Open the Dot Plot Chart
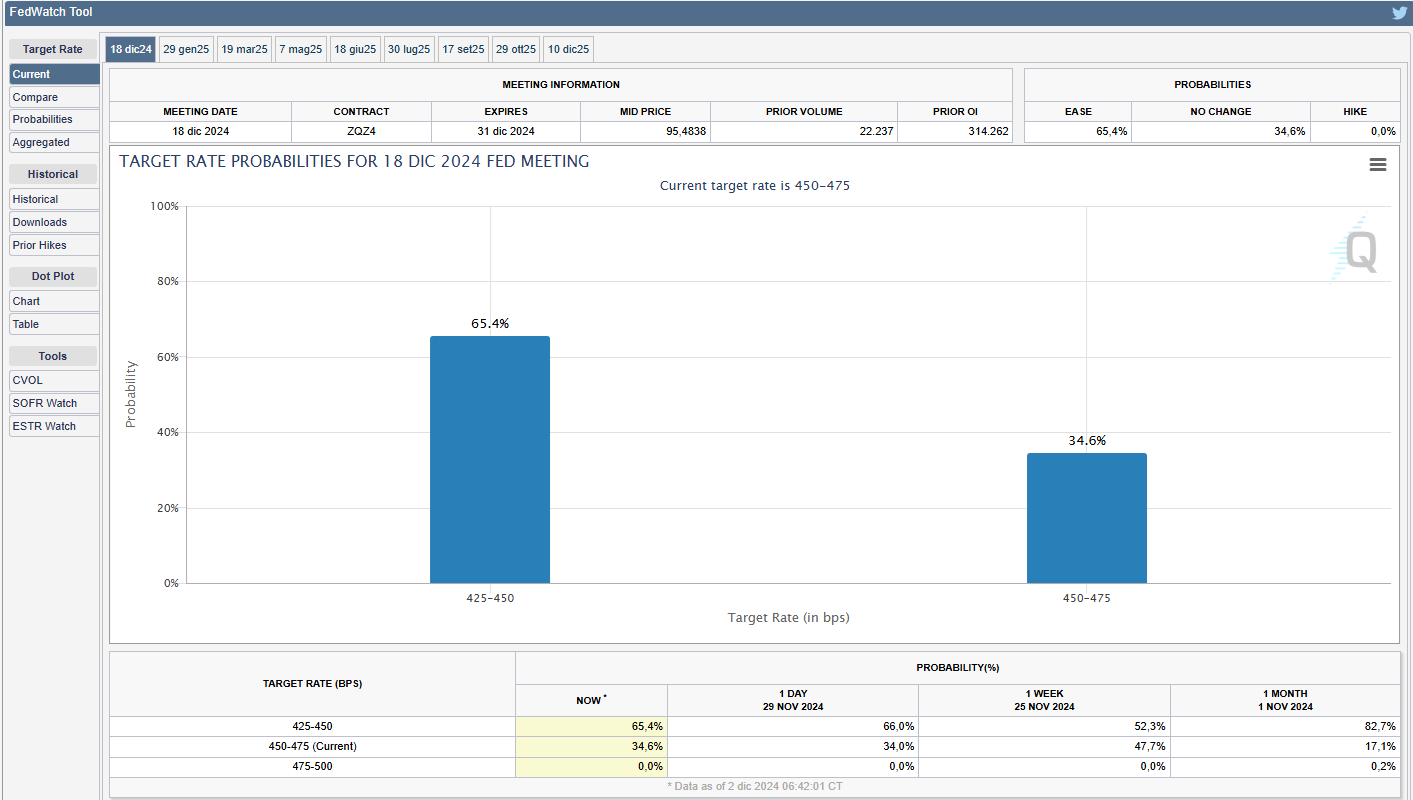The width and height of the screenshot is (1413, 800). pos(54,301)
